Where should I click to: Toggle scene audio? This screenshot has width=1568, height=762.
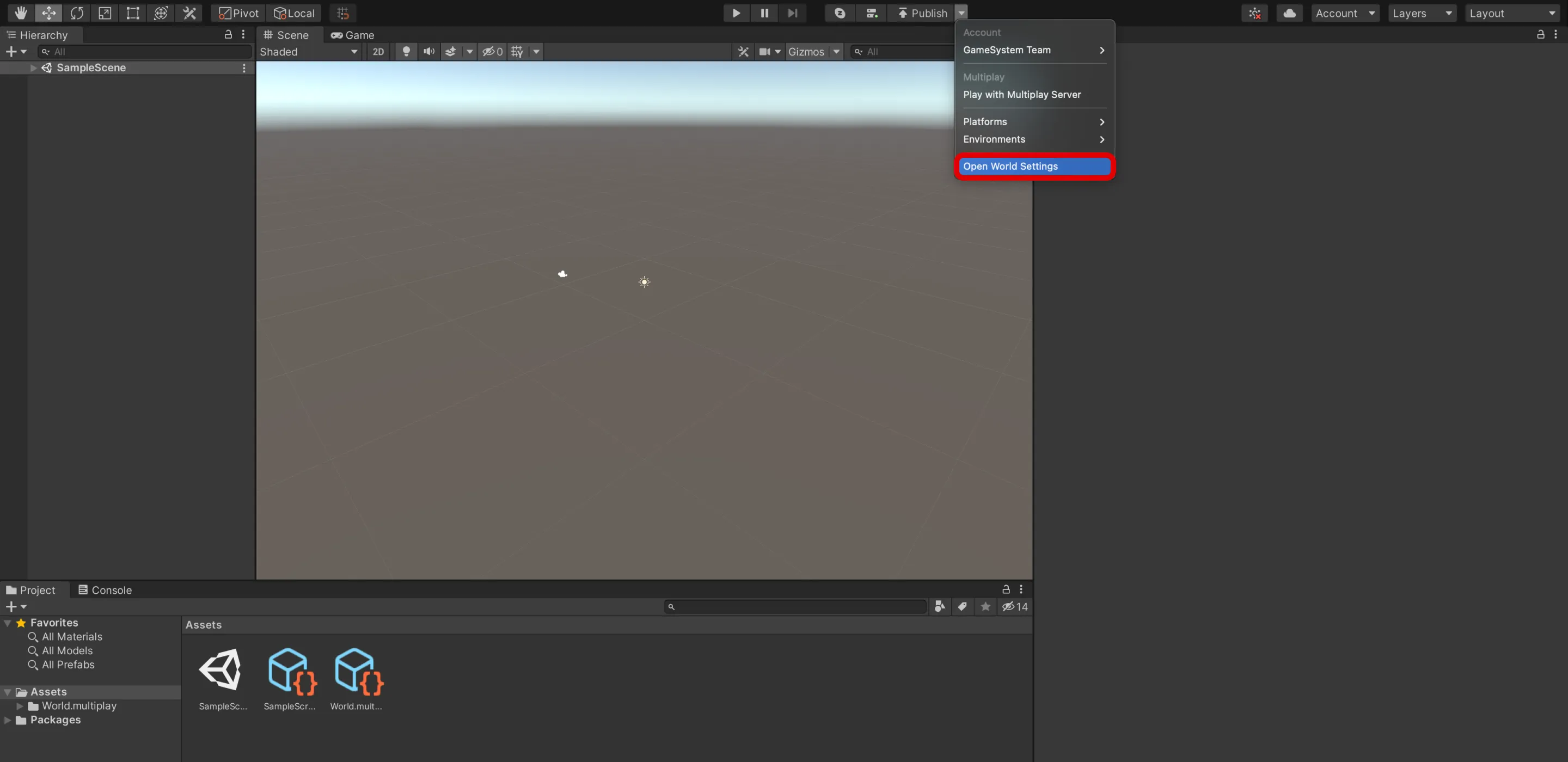pos(429,52)
